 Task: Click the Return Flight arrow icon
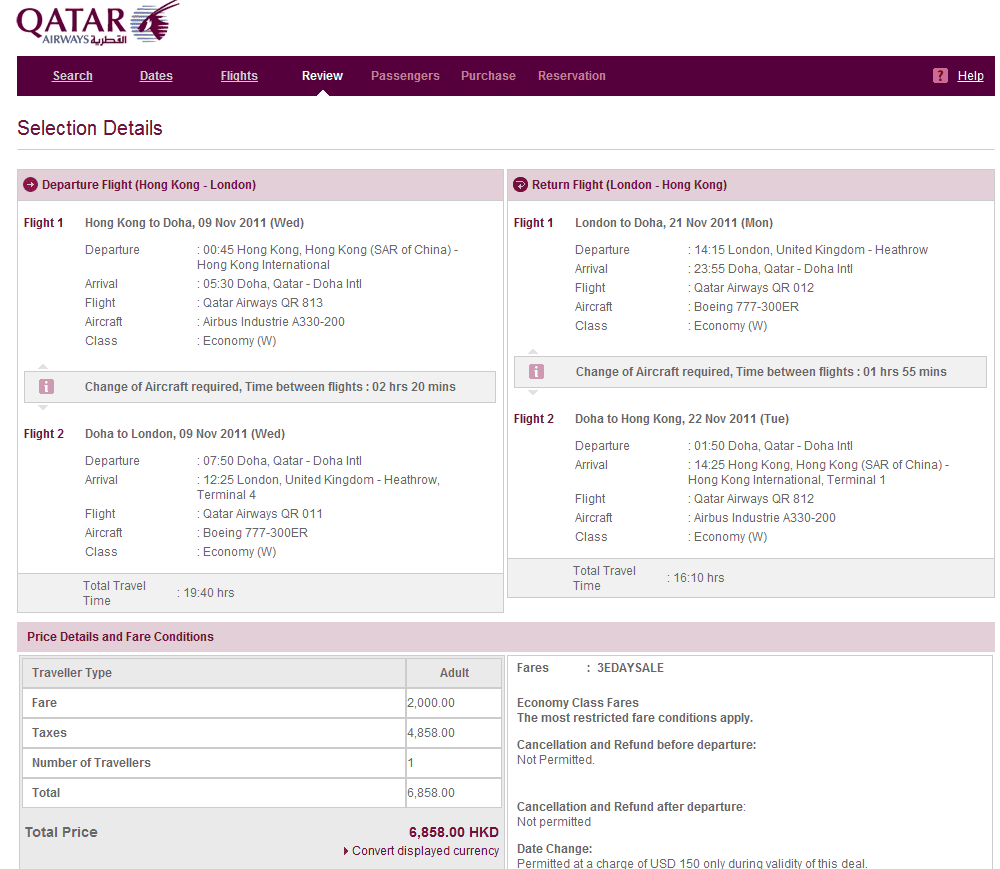(x=520, y=185)
